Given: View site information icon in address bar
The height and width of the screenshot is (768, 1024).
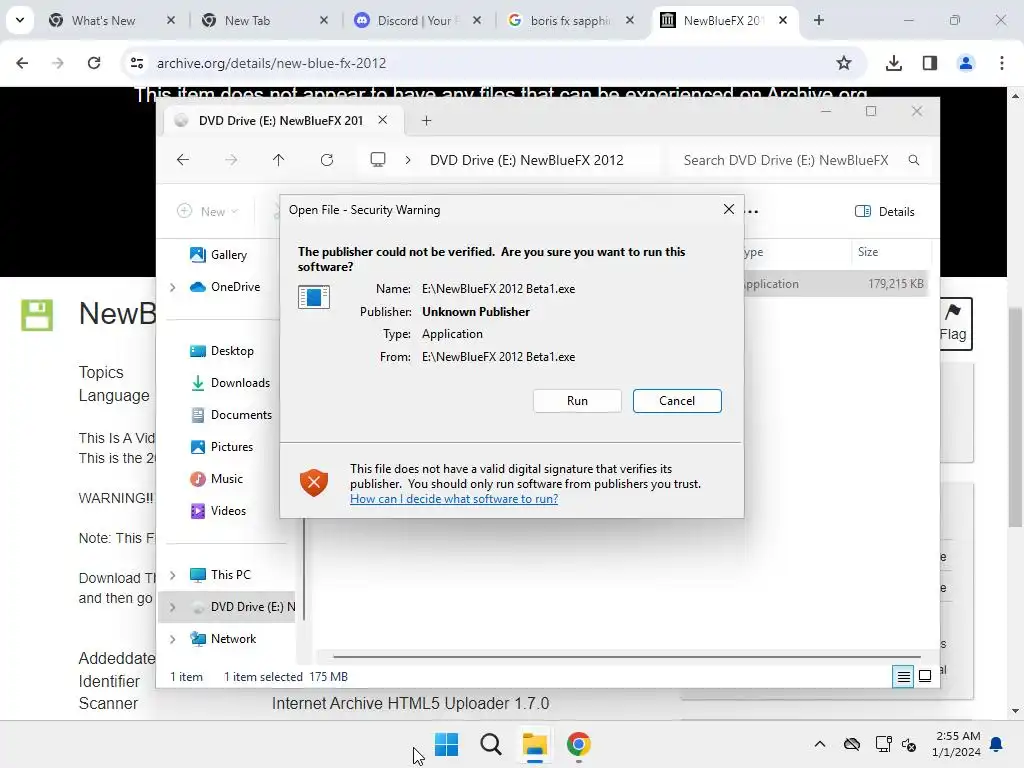Looking at the screenshot, I should 136,63.
